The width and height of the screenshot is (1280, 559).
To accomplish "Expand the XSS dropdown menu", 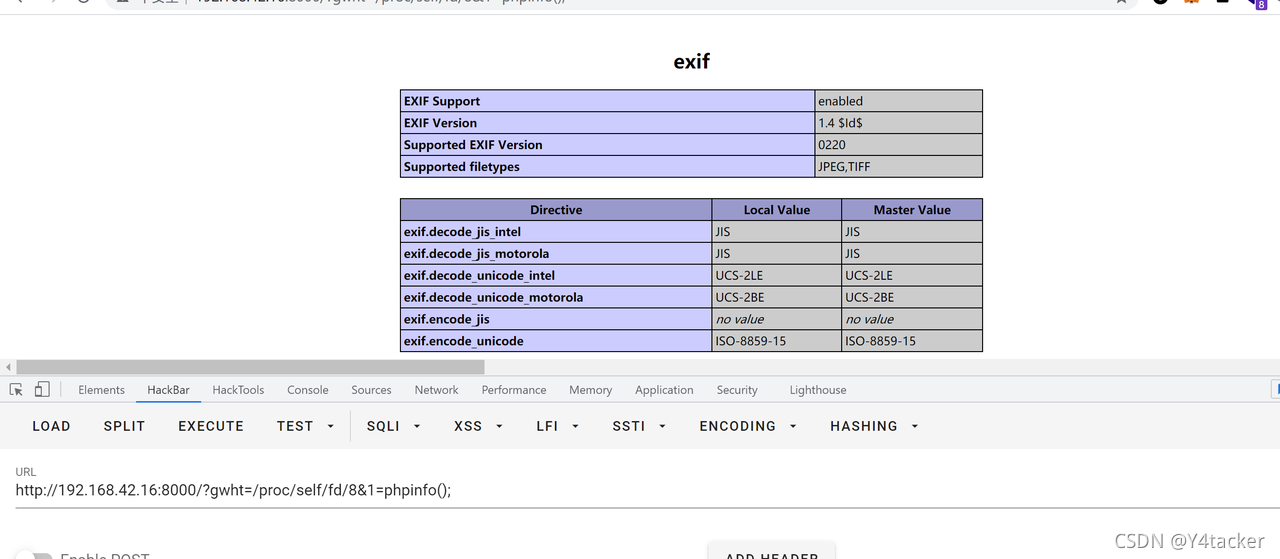I will click(x=478, y=426).
